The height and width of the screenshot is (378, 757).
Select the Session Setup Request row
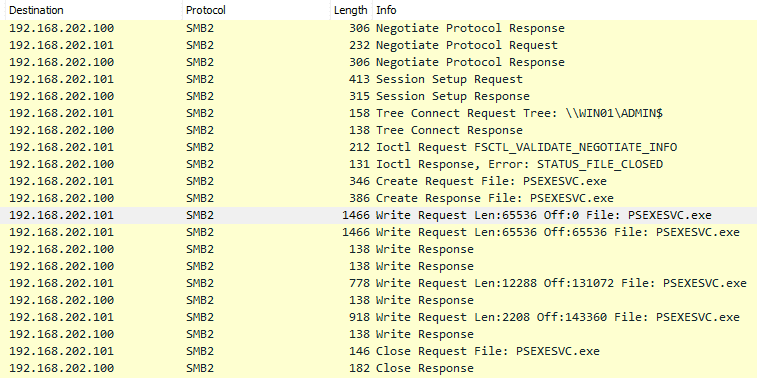pos(378,79)
